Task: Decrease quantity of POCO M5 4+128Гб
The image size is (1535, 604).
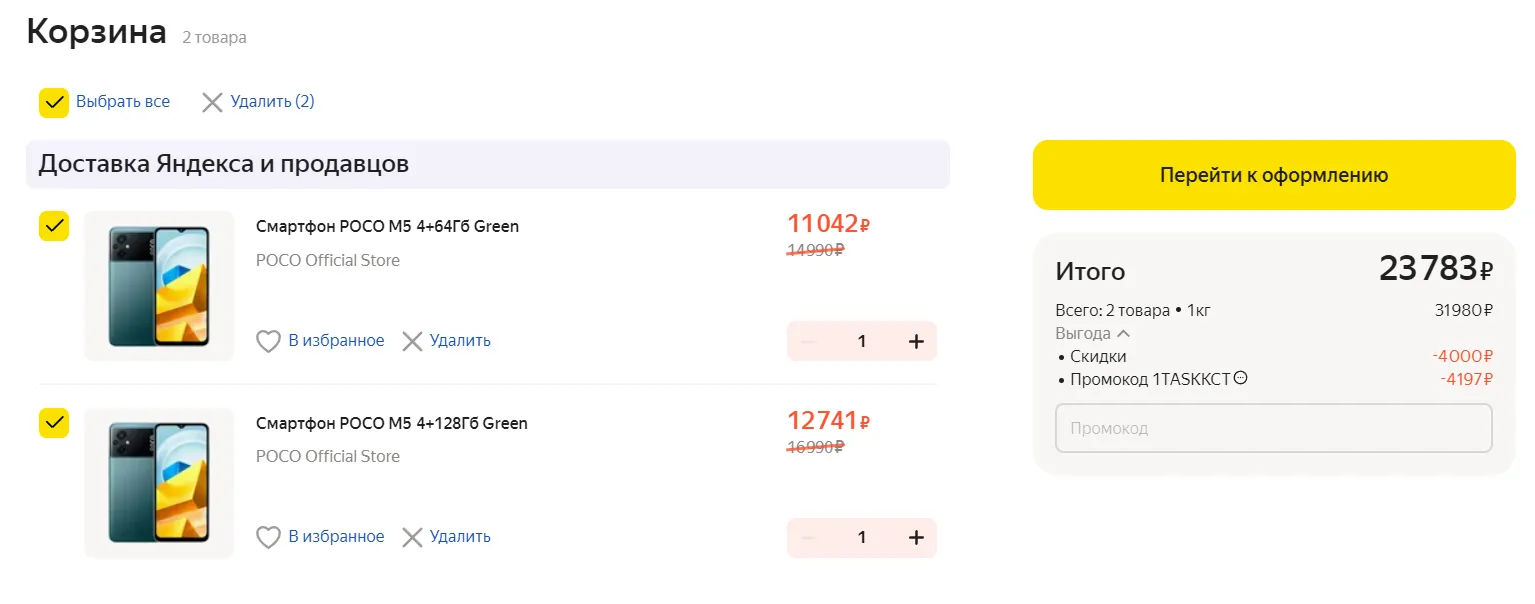Action: [809, 538]
